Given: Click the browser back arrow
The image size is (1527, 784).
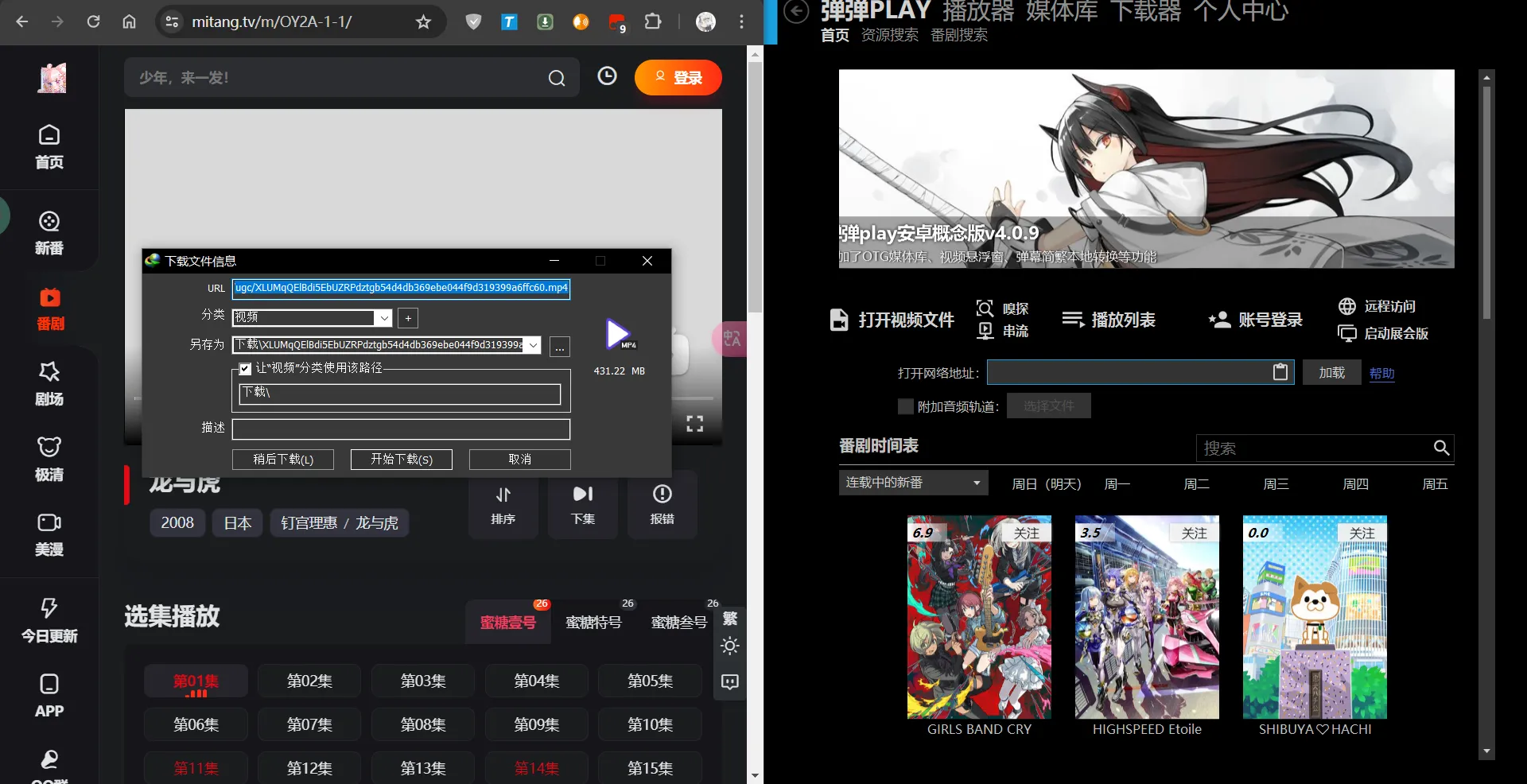Looking at the screenshot, I should tap(21, 21).
